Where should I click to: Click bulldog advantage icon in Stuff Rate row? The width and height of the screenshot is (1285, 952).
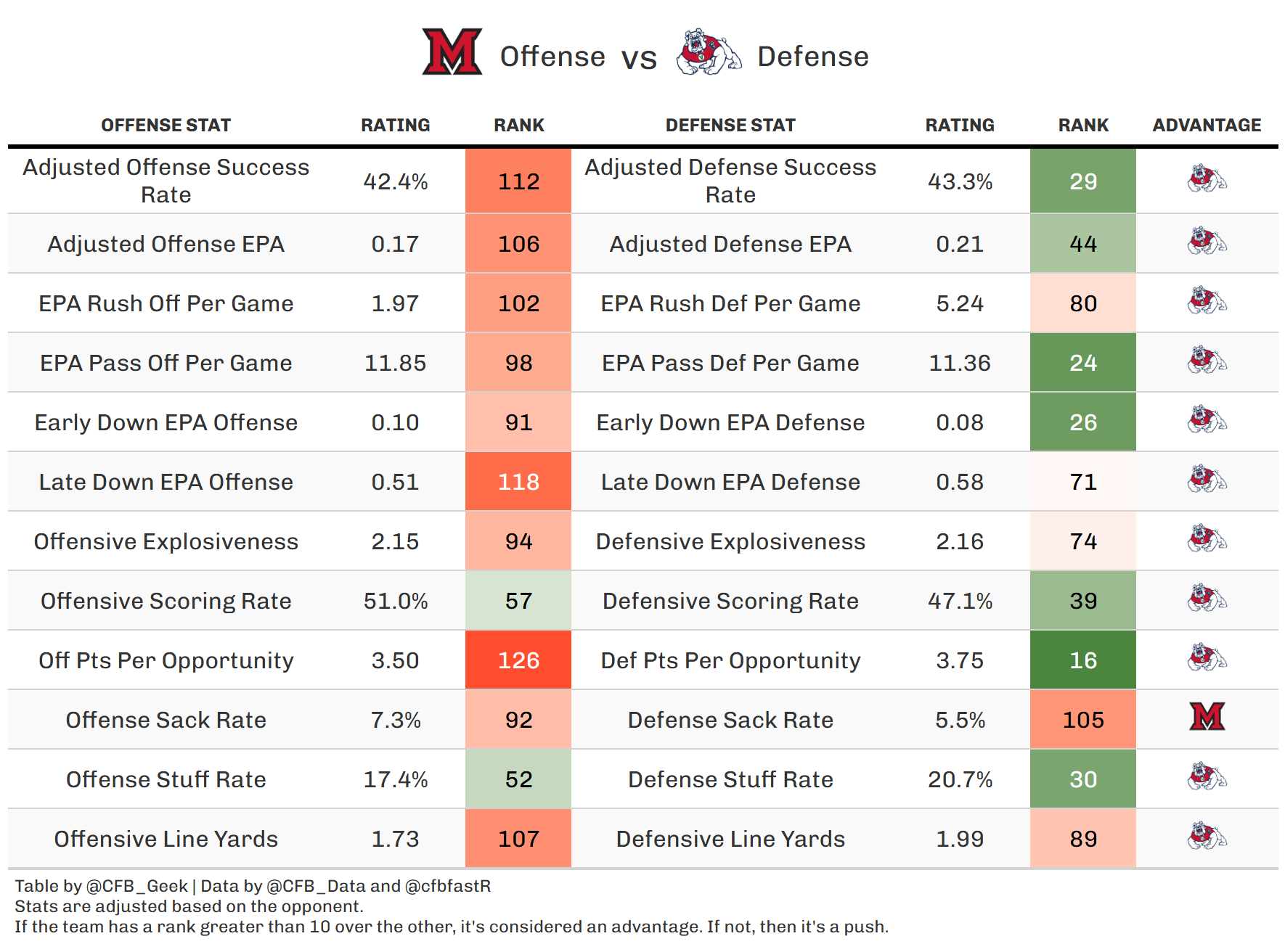(x=1207, y=776)
